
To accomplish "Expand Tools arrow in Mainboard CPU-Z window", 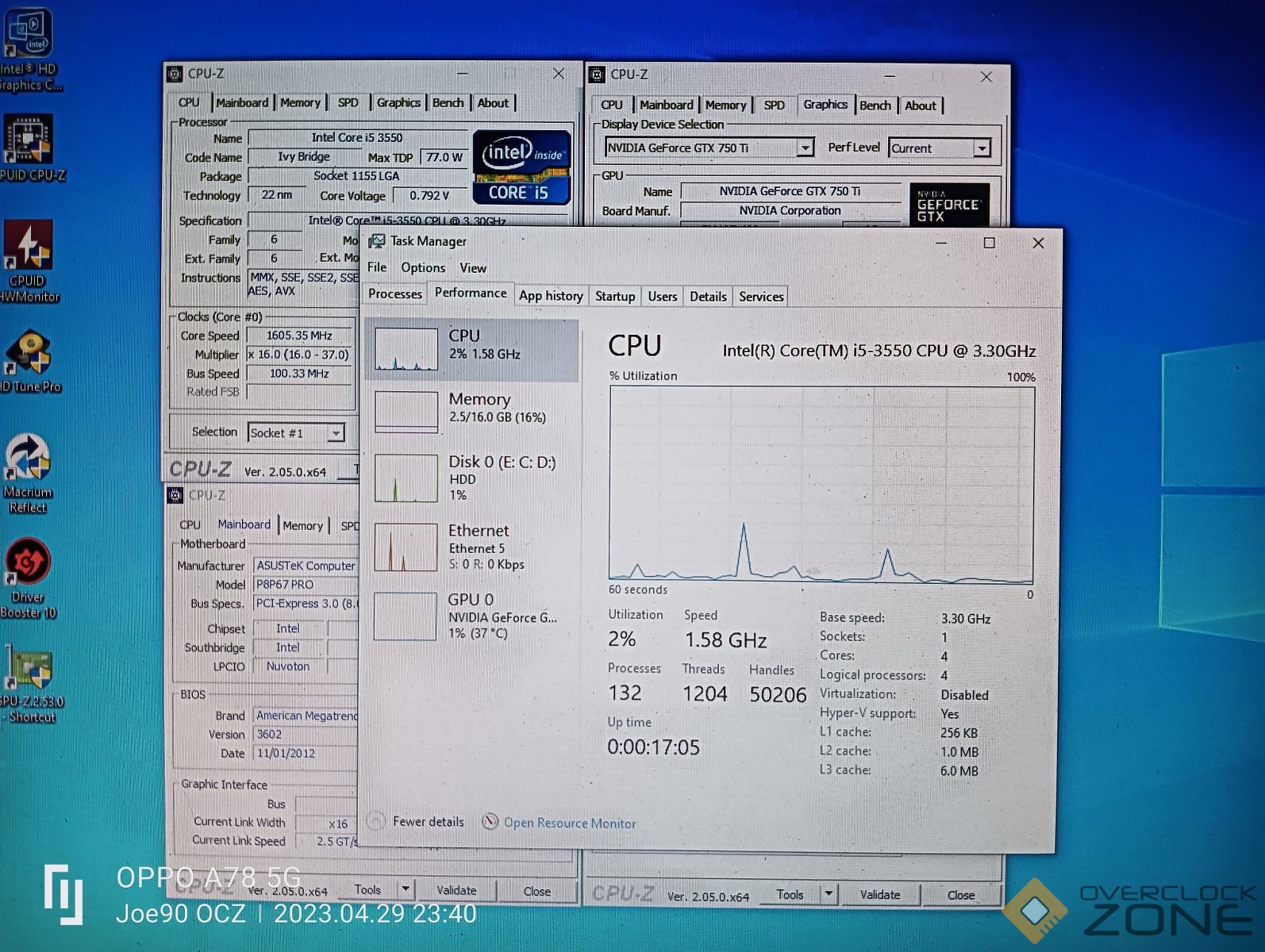I will tap(406, 889).
